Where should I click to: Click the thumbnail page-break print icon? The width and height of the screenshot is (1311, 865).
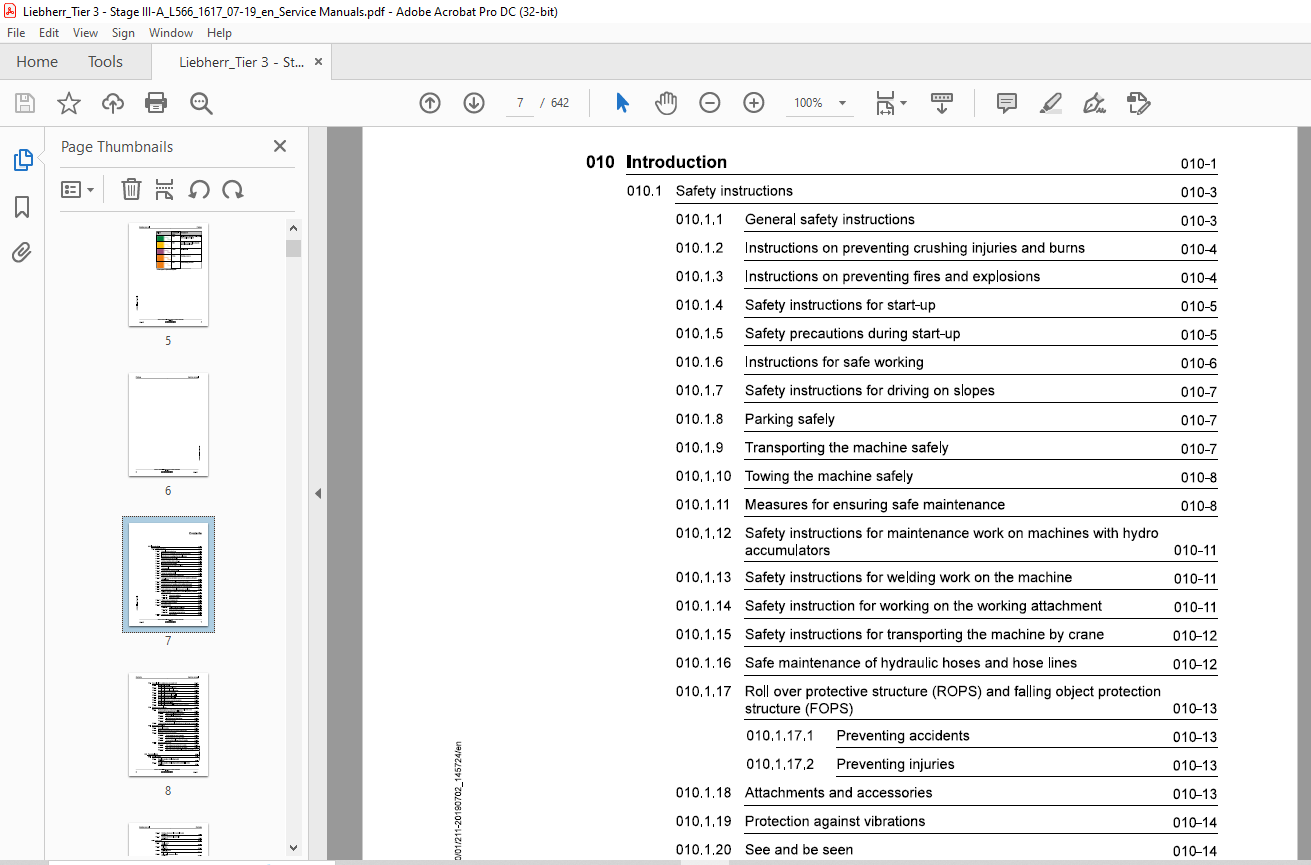pyautogui.click(x=165, y=189)
